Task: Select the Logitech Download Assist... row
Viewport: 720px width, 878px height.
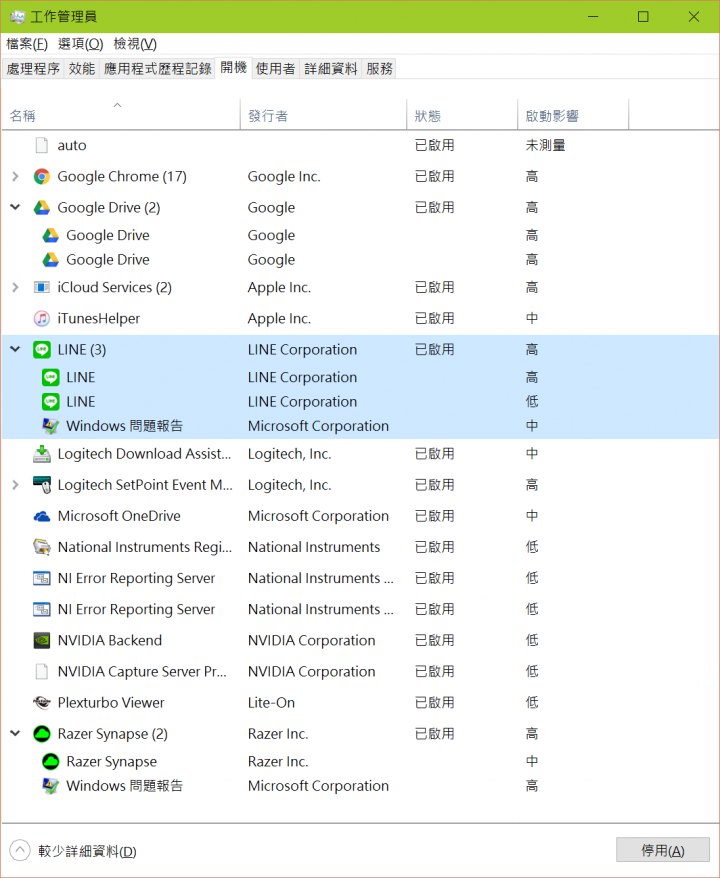Action: [360, 454]
